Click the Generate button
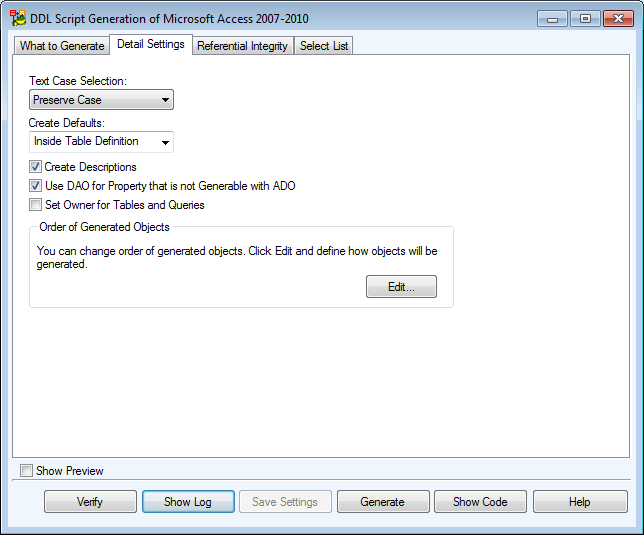This screenshot has height=535, width=644. pyautogui.click(x=383, y=502)
